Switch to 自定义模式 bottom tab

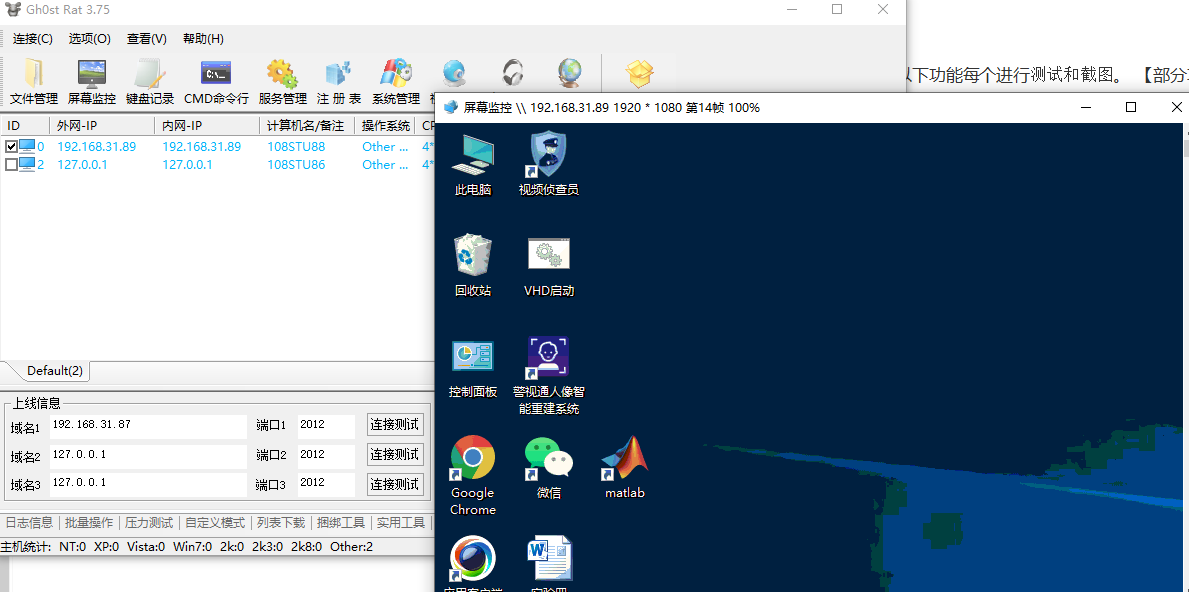[x=215, y=522]
